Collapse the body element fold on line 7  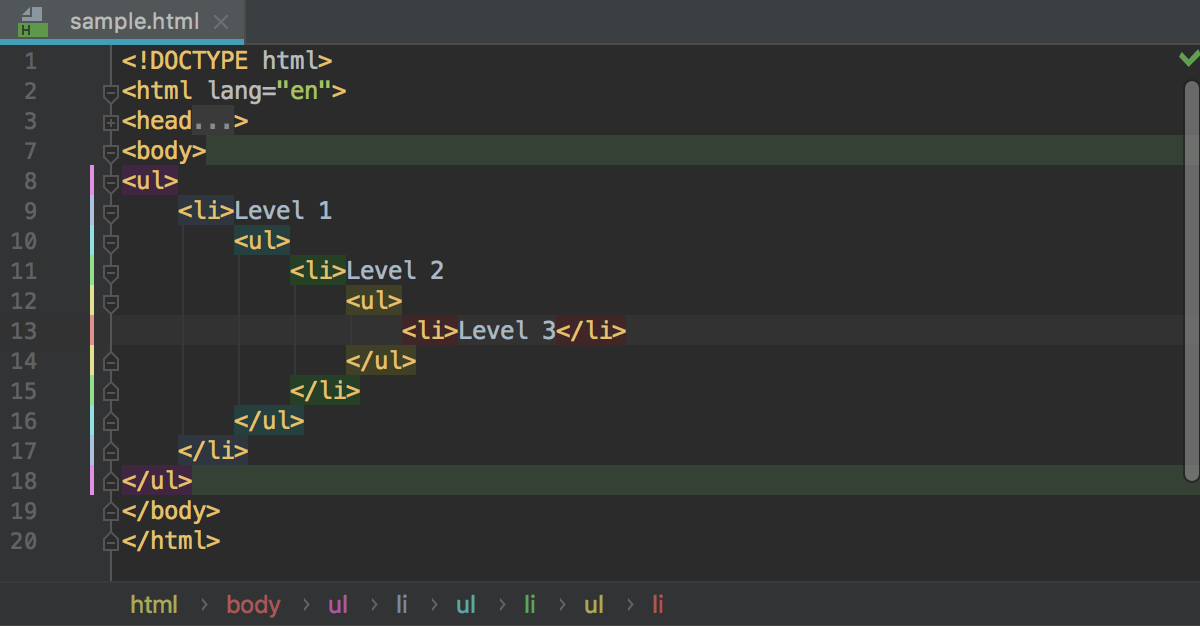(x=109, y=151)
